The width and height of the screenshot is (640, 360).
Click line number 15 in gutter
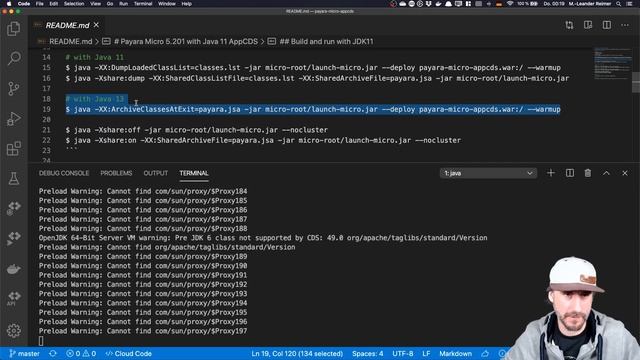coord(46,68)
